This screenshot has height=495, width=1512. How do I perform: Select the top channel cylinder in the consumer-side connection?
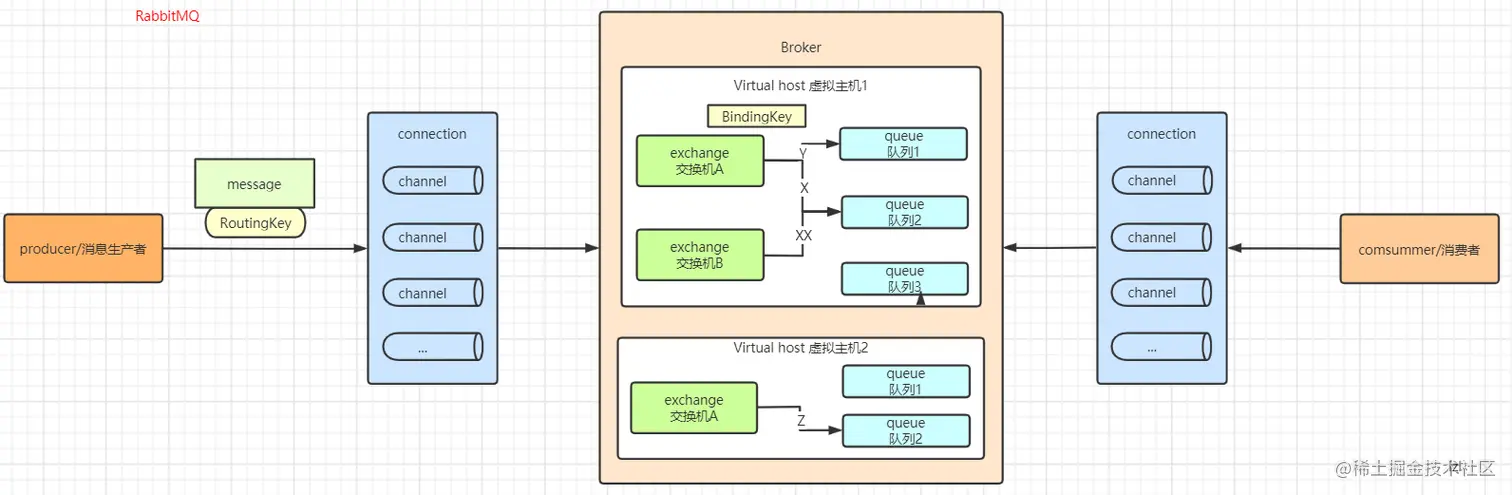[1162, 181]
